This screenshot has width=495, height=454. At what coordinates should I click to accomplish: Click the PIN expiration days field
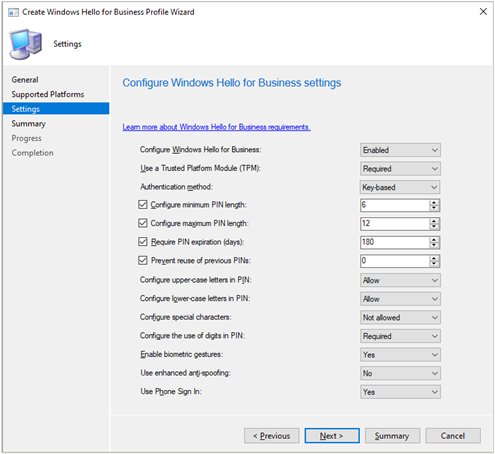coord(395,242)
